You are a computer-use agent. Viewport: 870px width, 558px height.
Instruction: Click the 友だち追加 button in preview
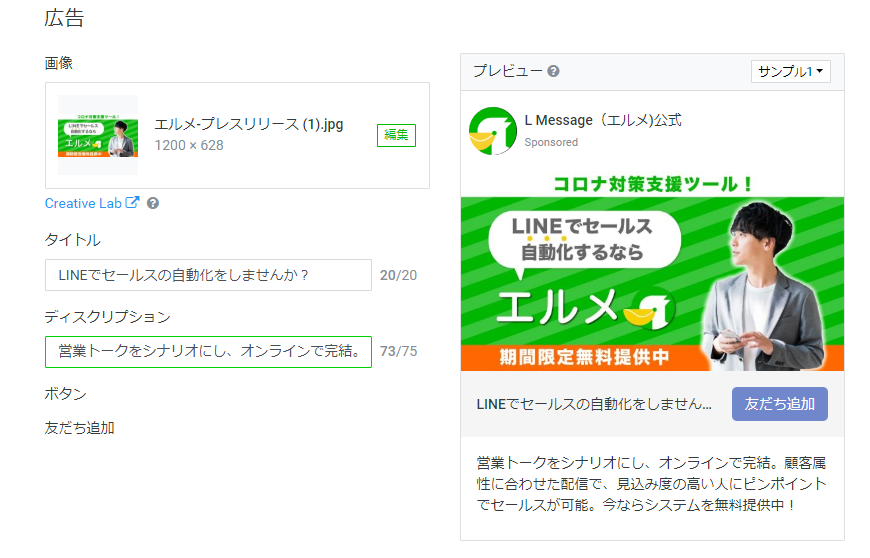pyautogui.click(x=780, y=404)
